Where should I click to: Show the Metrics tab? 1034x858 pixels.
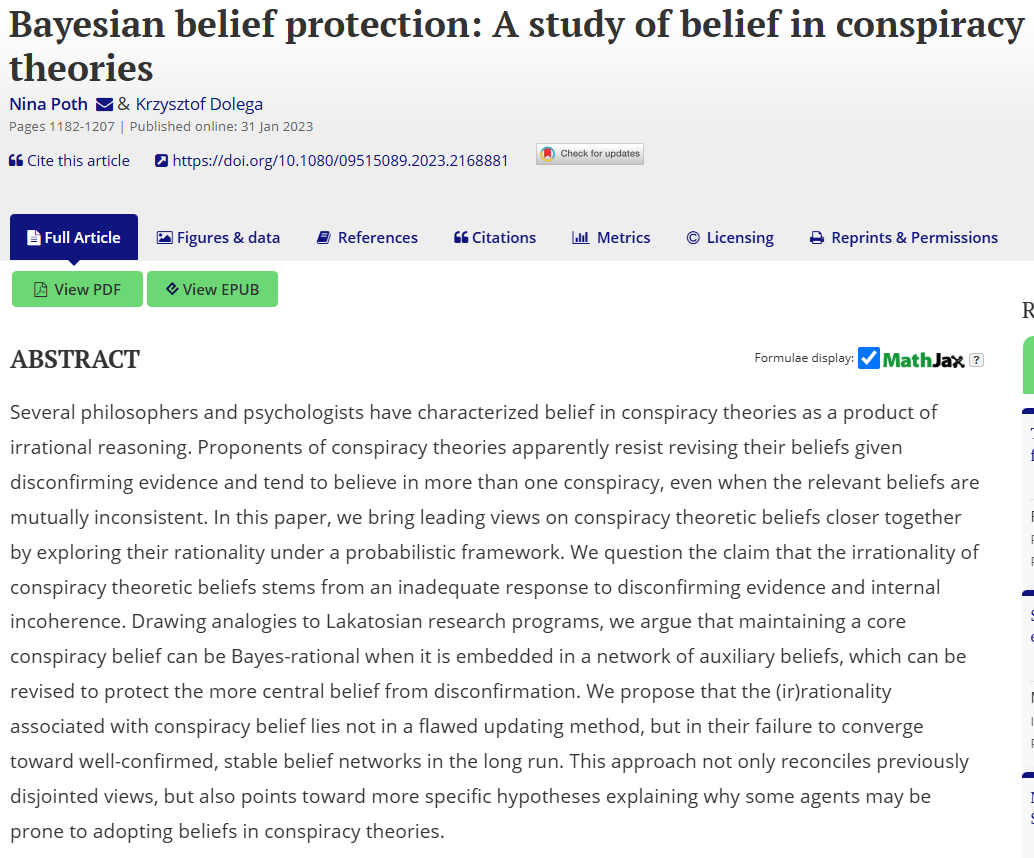coord(611,238)
